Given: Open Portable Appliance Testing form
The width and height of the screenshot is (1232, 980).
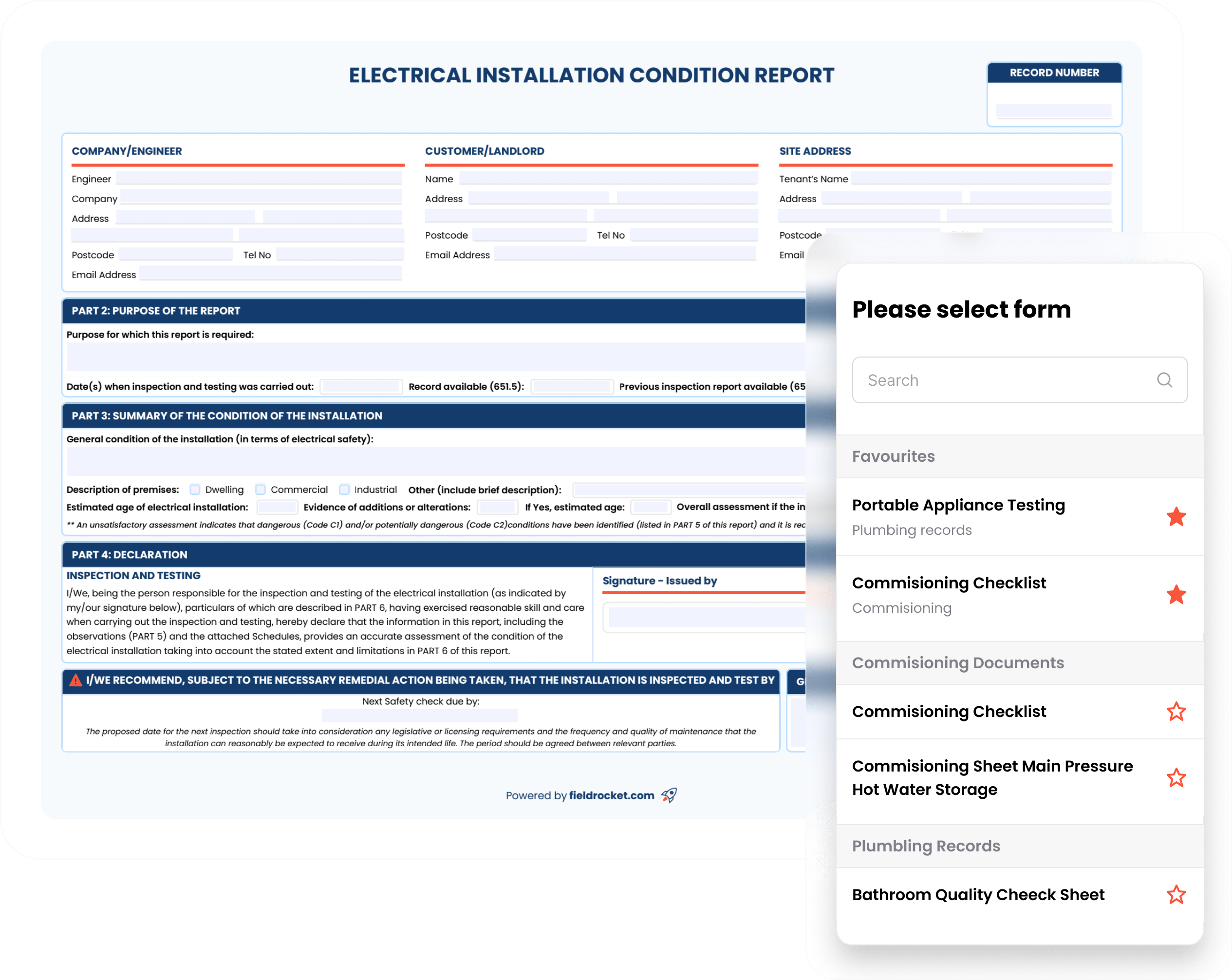Looking at the screenshot, I should (958, 505).
